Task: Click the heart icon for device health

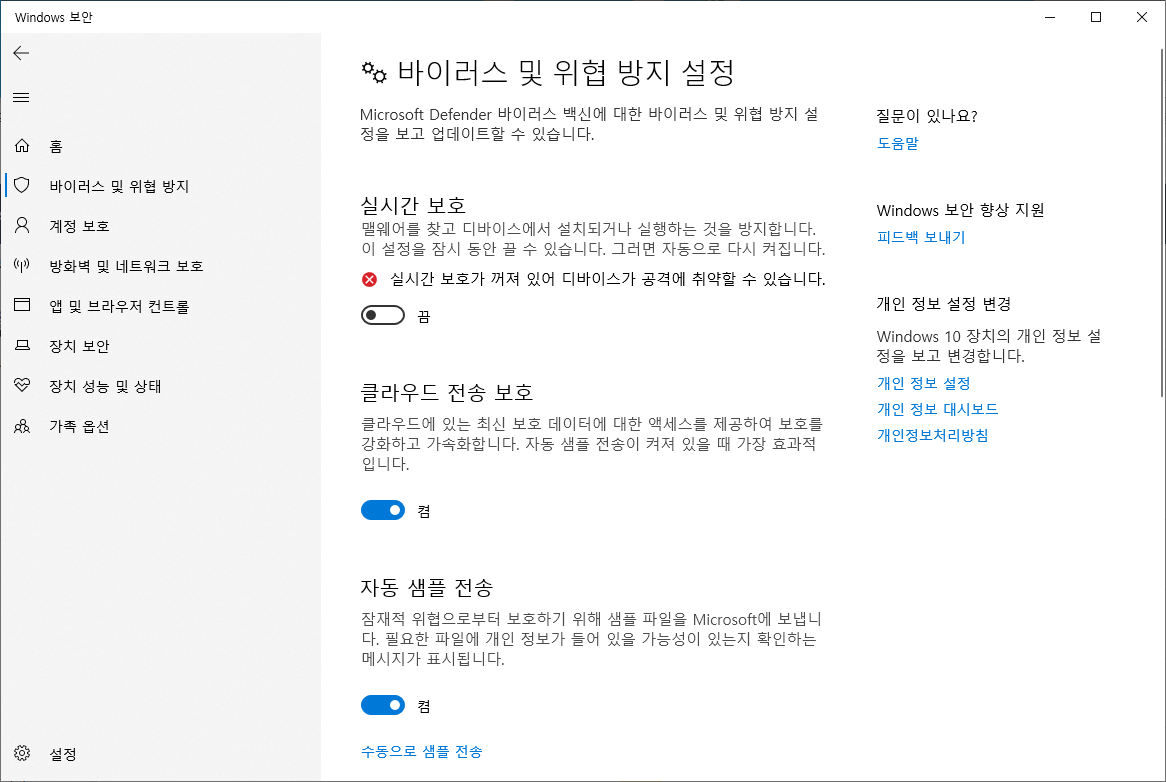Action: tap(22, 385)
